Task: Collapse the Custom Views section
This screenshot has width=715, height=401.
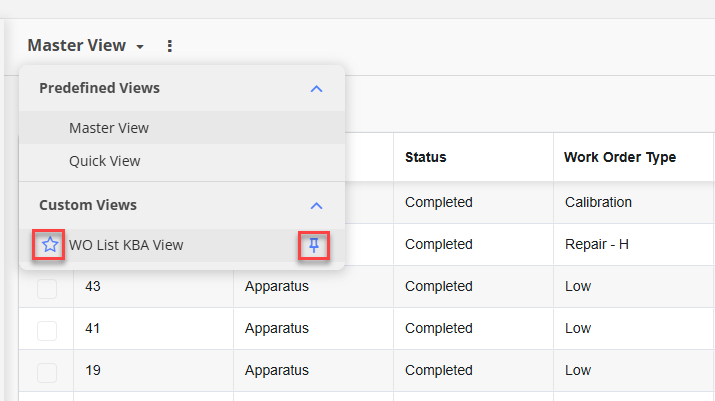Action: [316, 206]
